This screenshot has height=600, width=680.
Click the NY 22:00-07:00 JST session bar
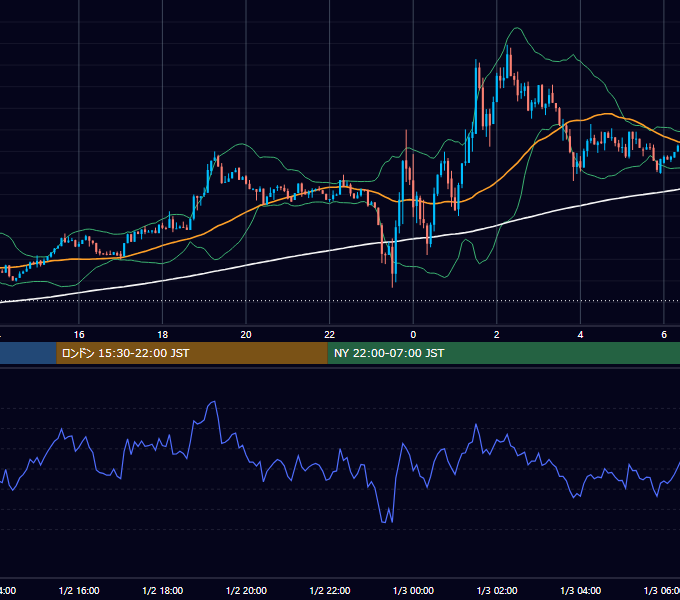(503, 353)
